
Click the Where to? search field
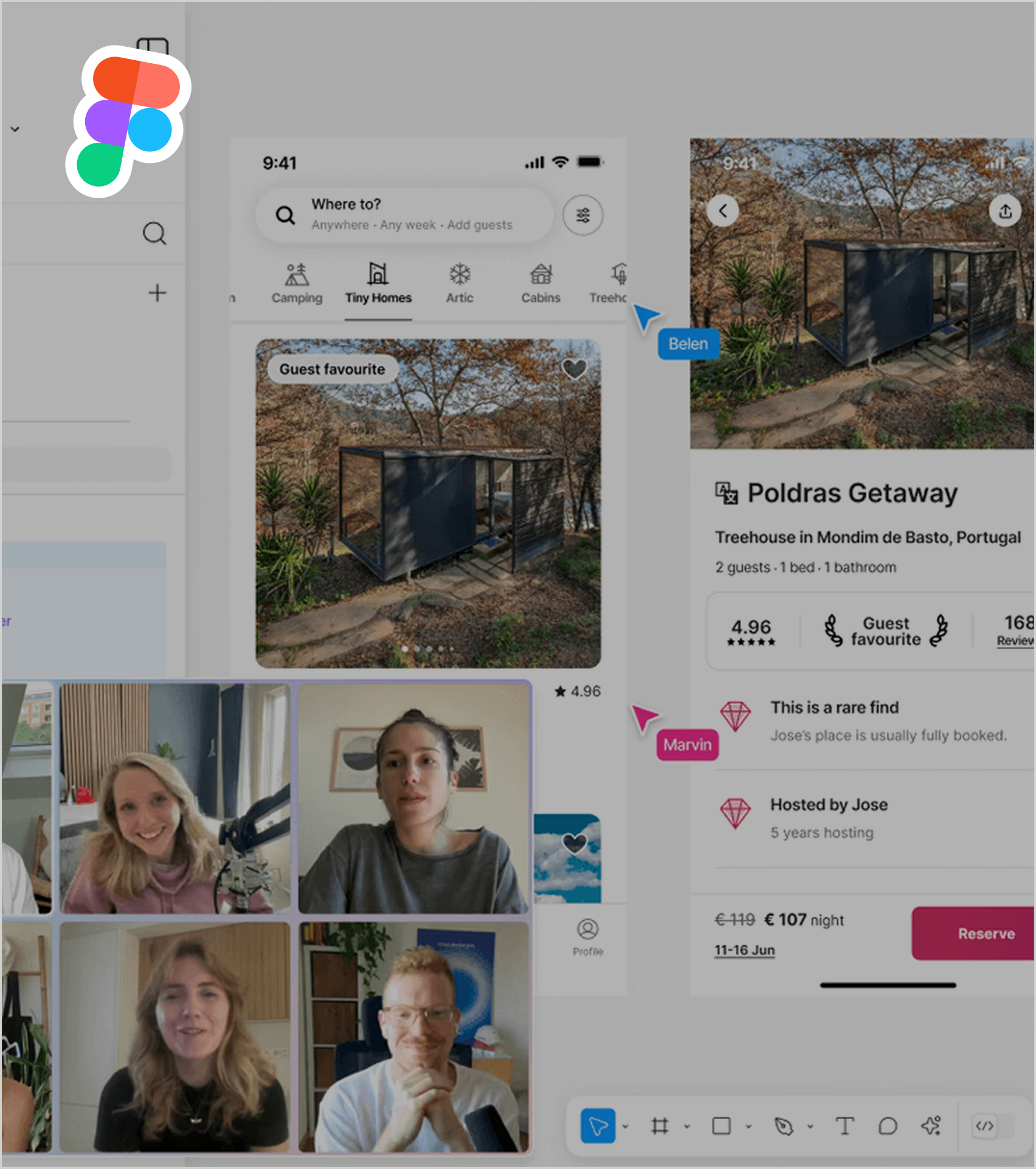coord(405,215)
